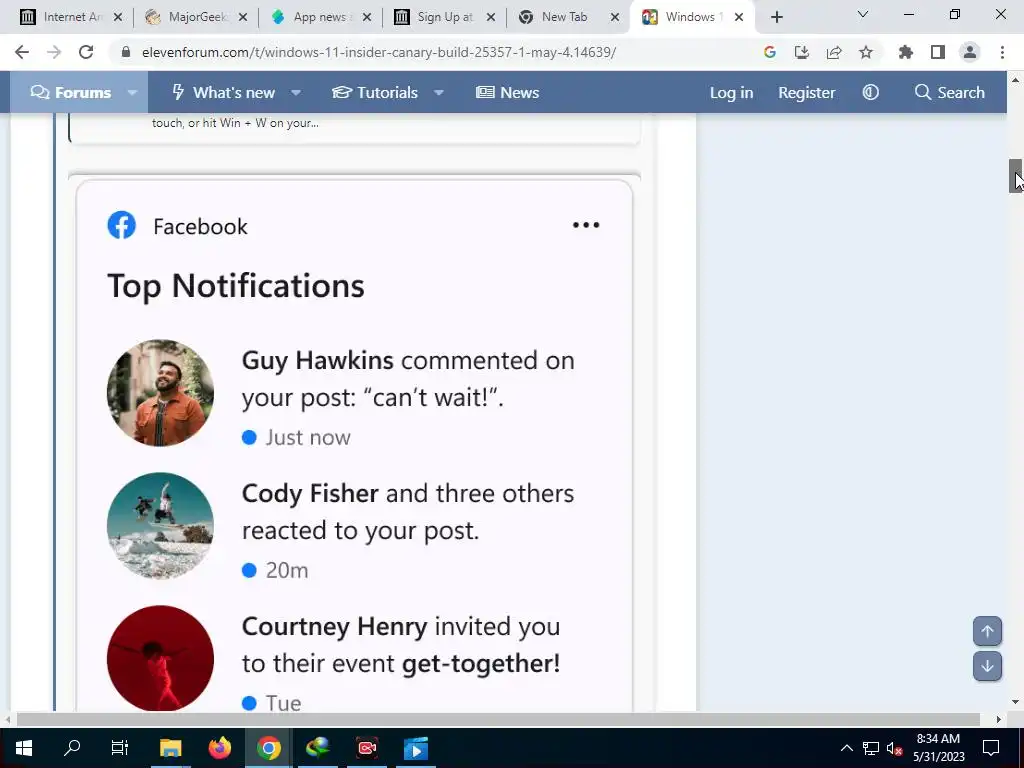Click the install app icon in address bar
The image size is (1024, 768).
coord(802,52)
